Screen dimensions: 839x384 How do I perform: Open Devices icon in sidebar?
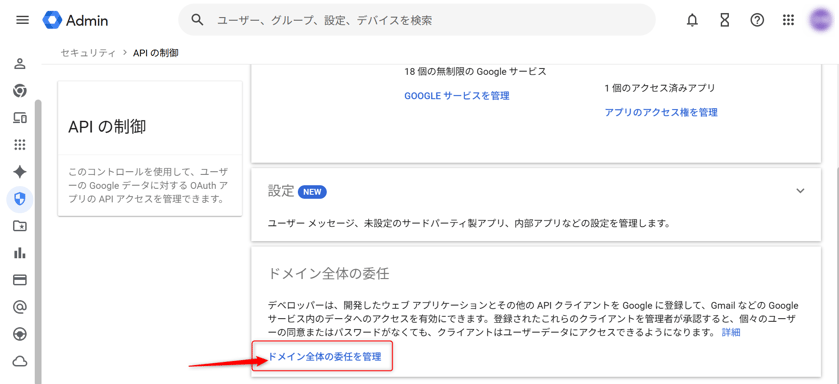(x=20, y=118)
